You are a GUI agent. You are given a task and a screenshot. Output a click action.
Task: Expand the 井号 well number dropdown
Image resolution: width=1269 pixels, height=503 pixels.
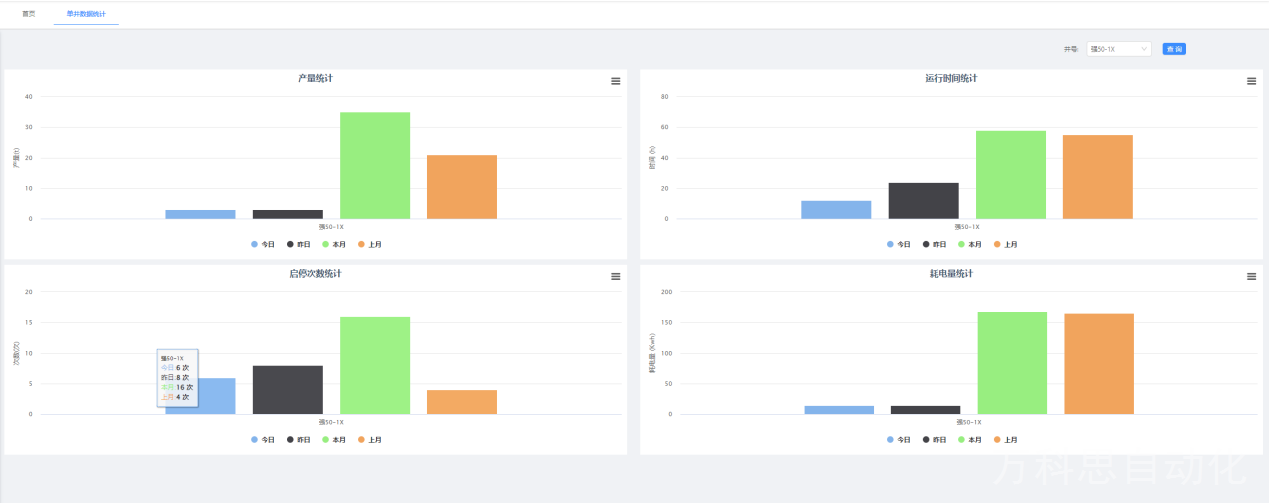[1119, 49]
